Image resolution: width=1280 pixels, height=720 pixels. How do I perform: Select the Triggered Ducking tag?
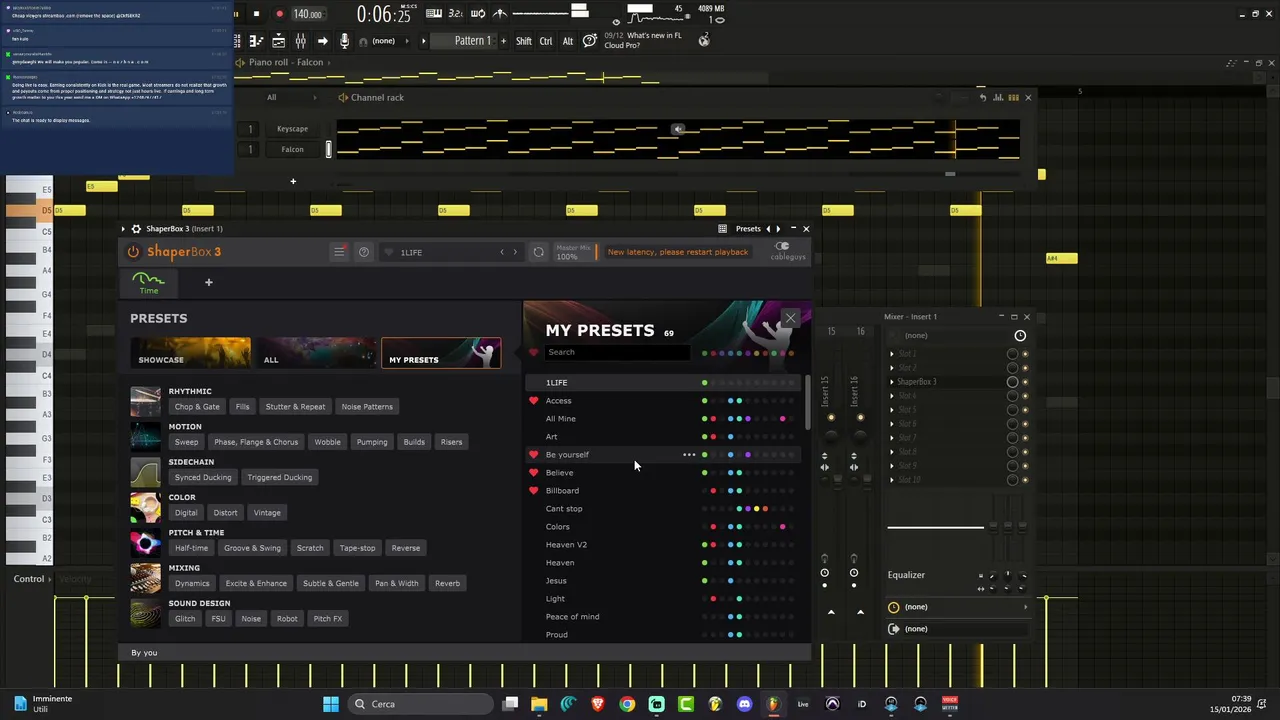pos(280,477)
